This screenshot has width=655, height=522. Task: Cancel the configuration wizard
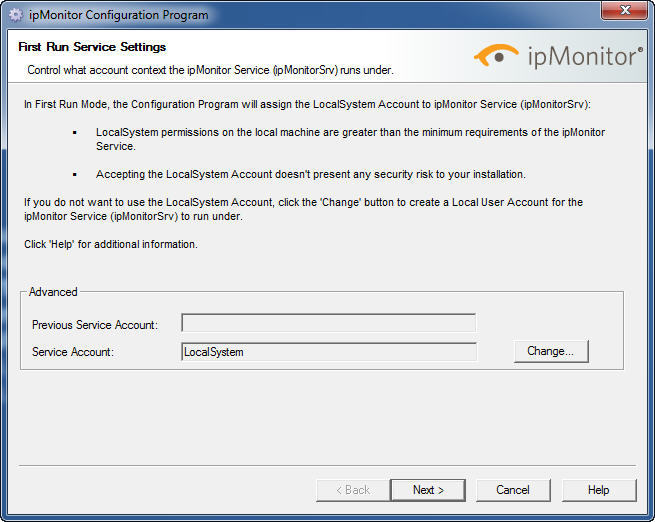click(x=513, y=490)
